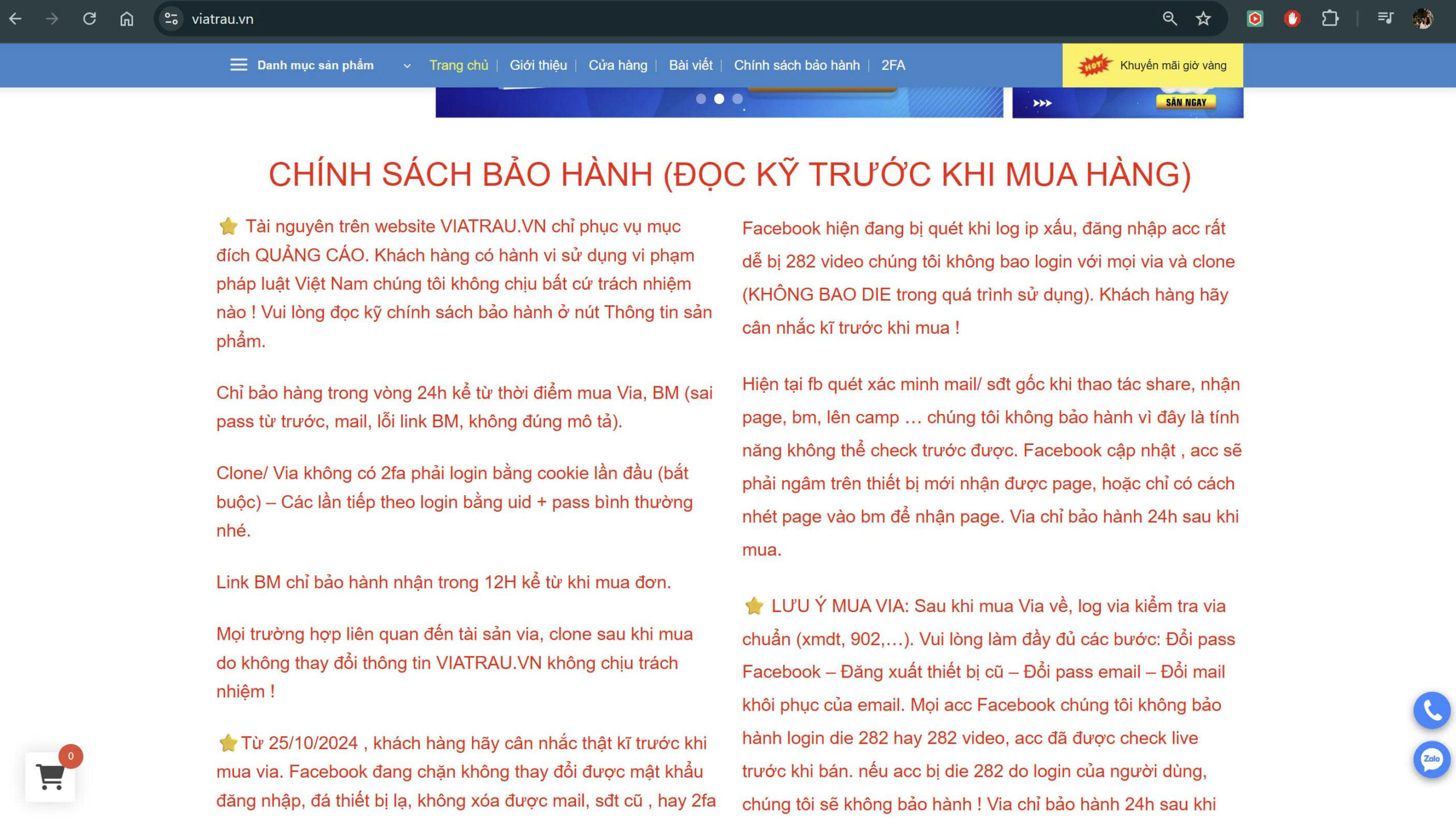The height and width of the screenshot is (818, 1456).
Task: Open Chính sách bảo hành in the navbar
Action: click(x=797, y=65)
